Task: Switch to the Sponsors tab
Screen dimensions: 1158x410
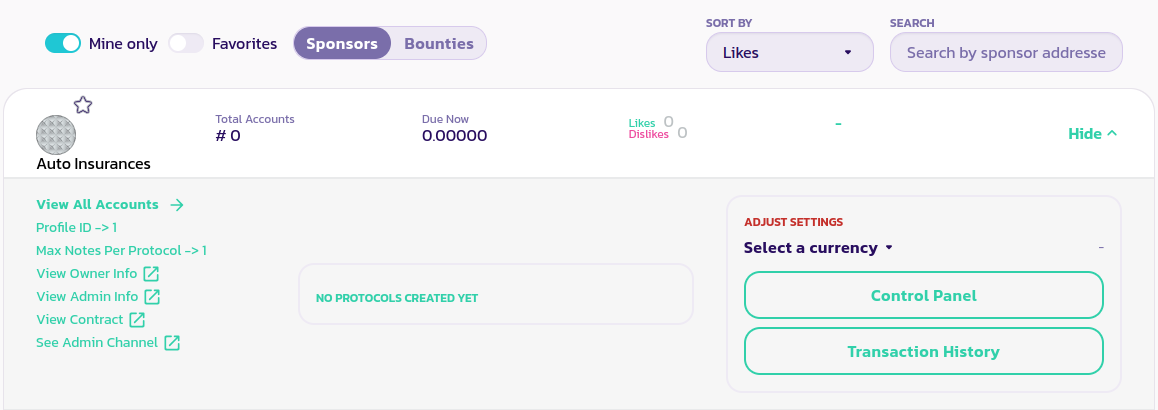Action: click(342, 44)
